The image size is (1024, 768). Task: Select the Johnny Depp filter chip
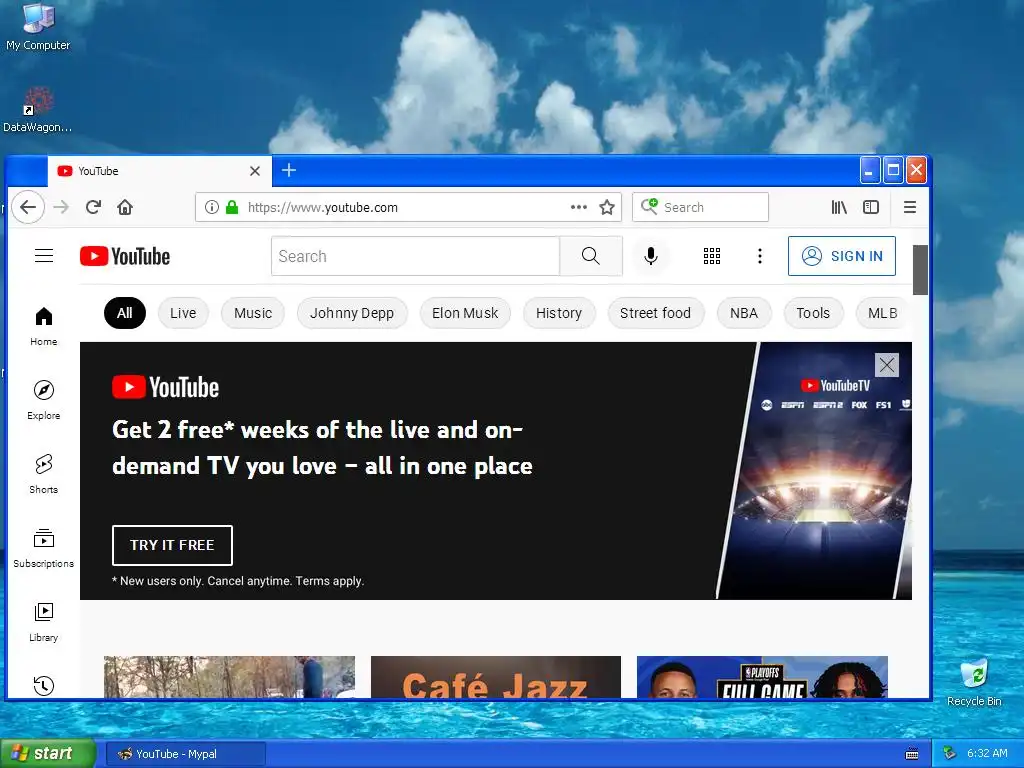[x=352, y=313]
